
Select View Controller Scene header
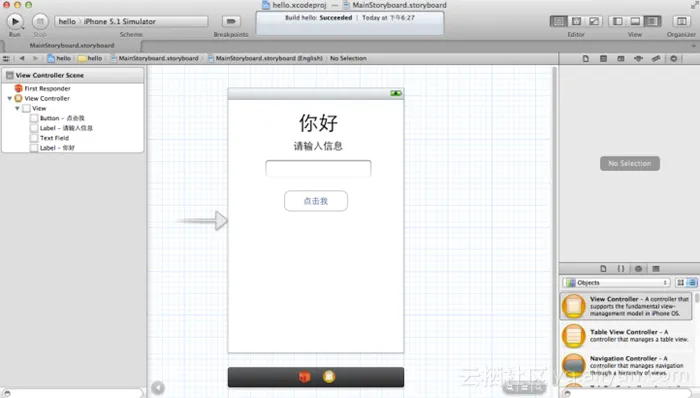coord(73,75)
